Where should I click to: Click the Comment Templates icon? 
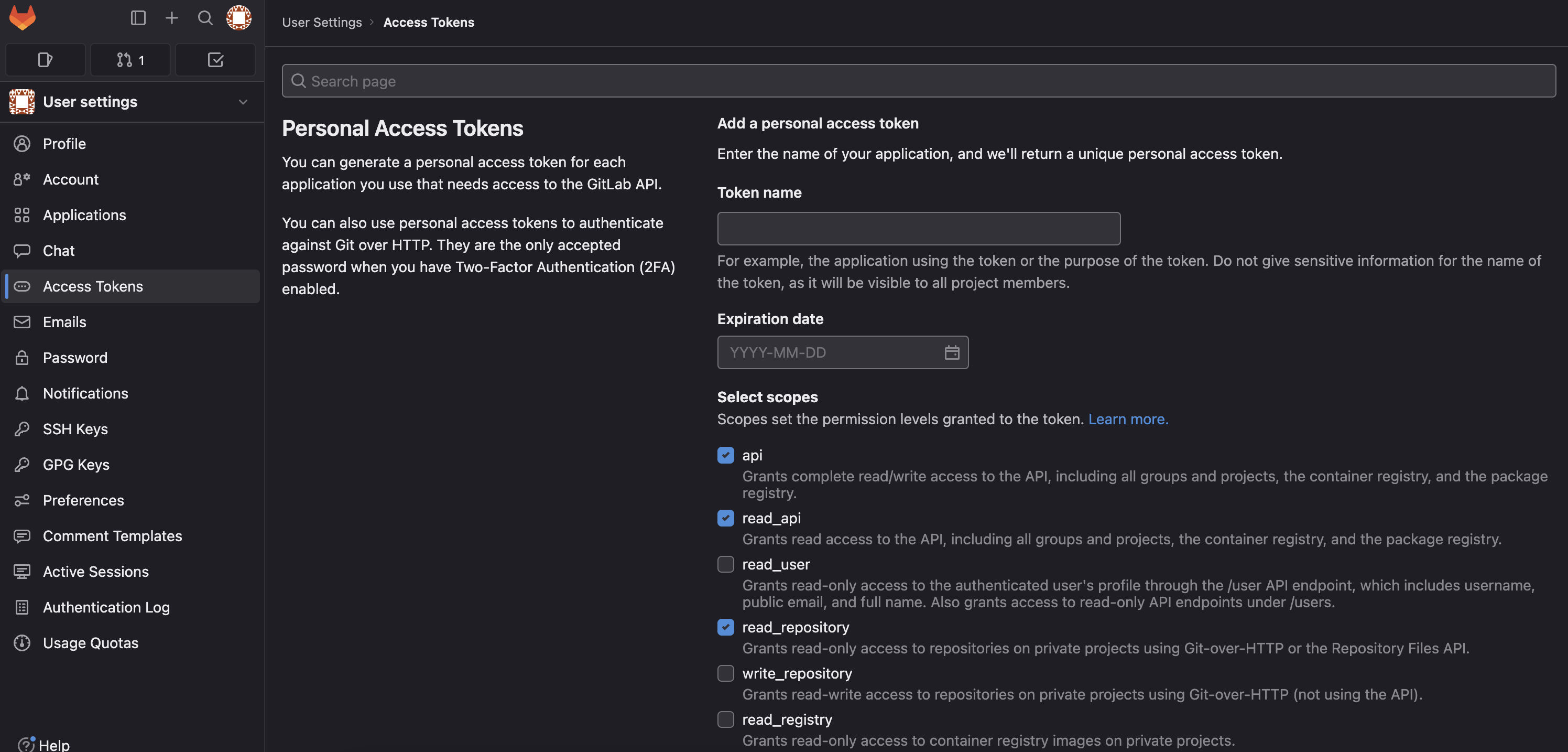point(22,536)
